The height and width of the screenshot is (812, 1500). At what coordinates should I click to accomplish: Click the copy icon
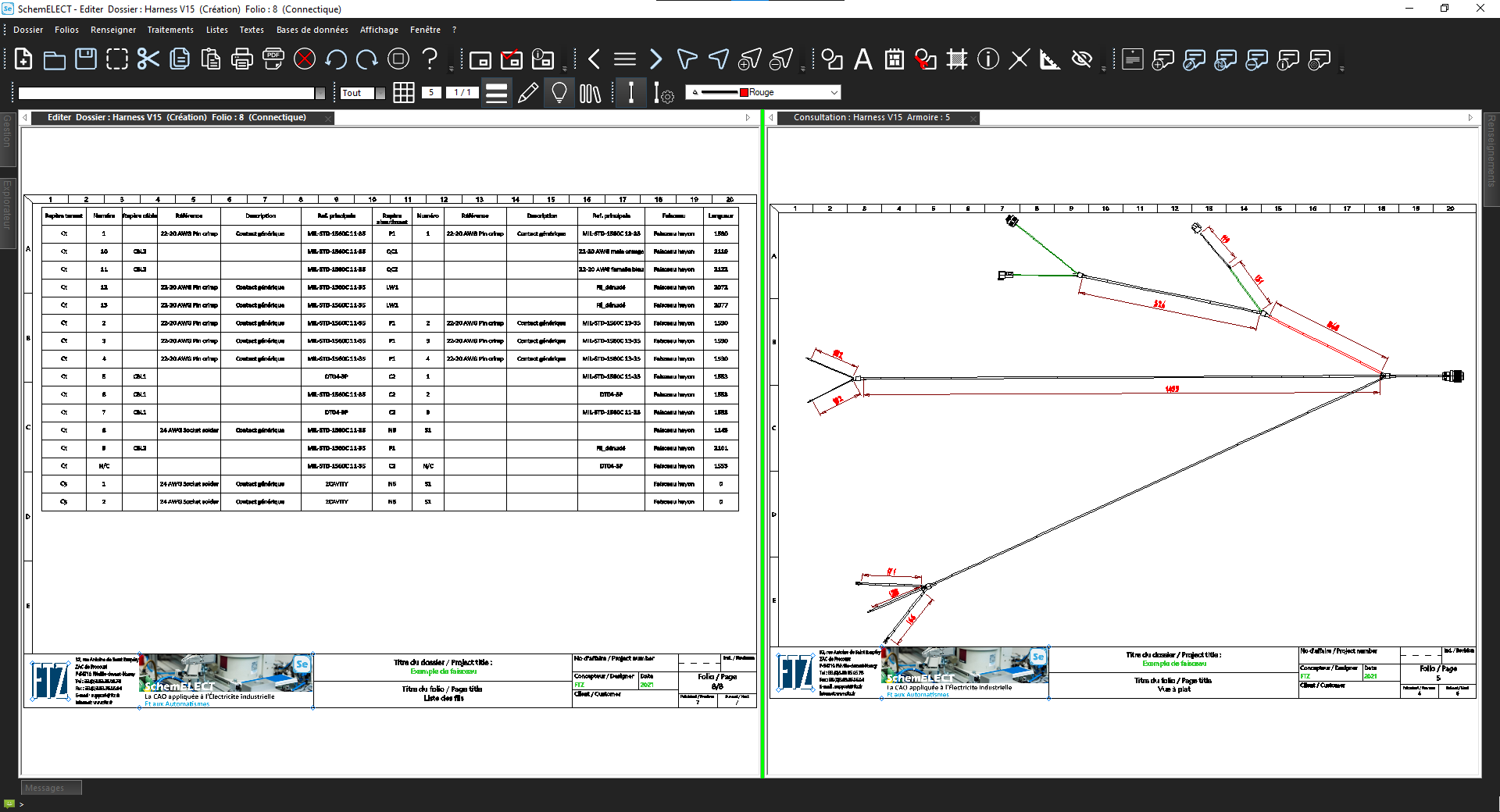tap(180, 59)
